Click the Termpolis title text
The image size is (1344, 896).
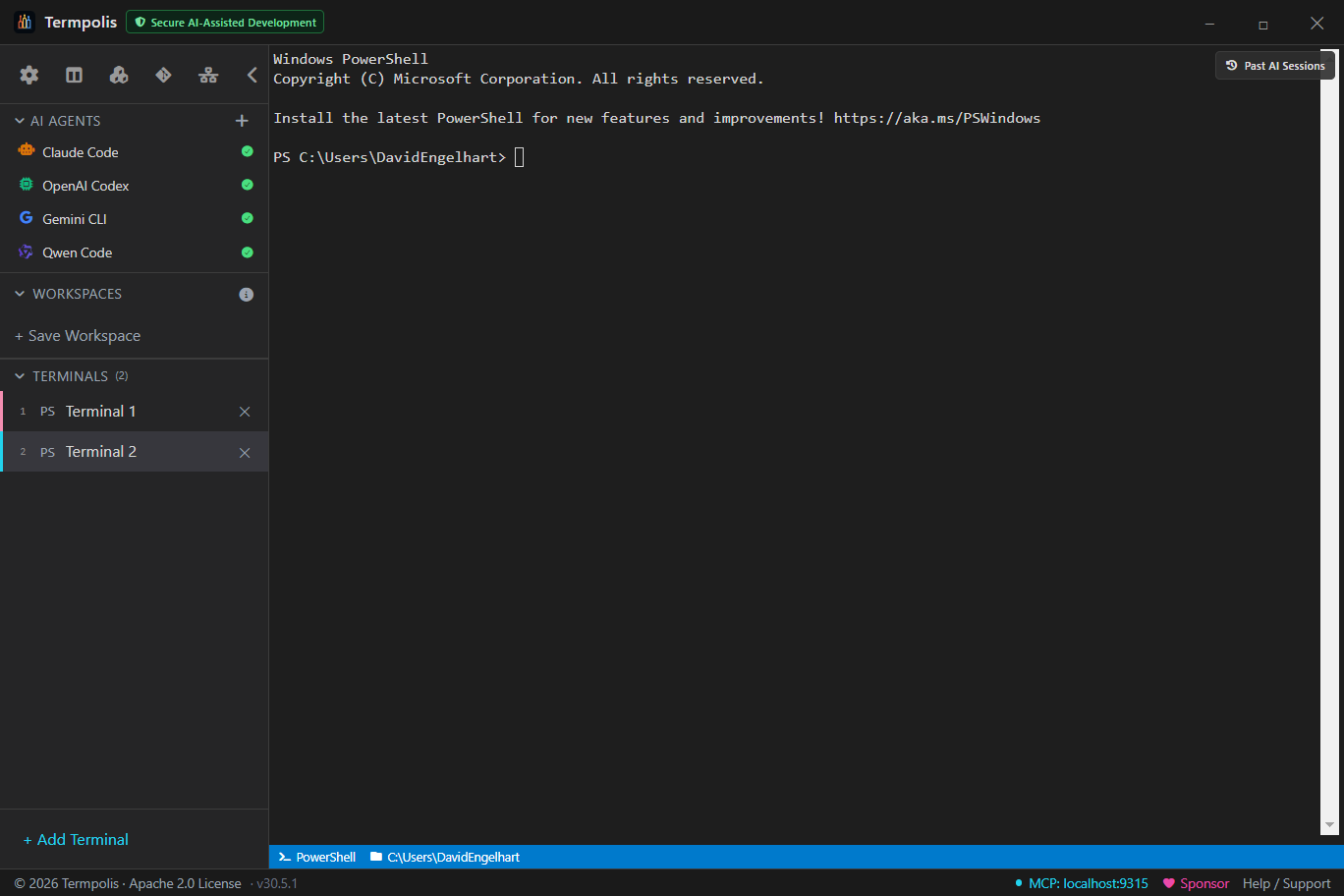pyautogui.click(x=81, y=22)
